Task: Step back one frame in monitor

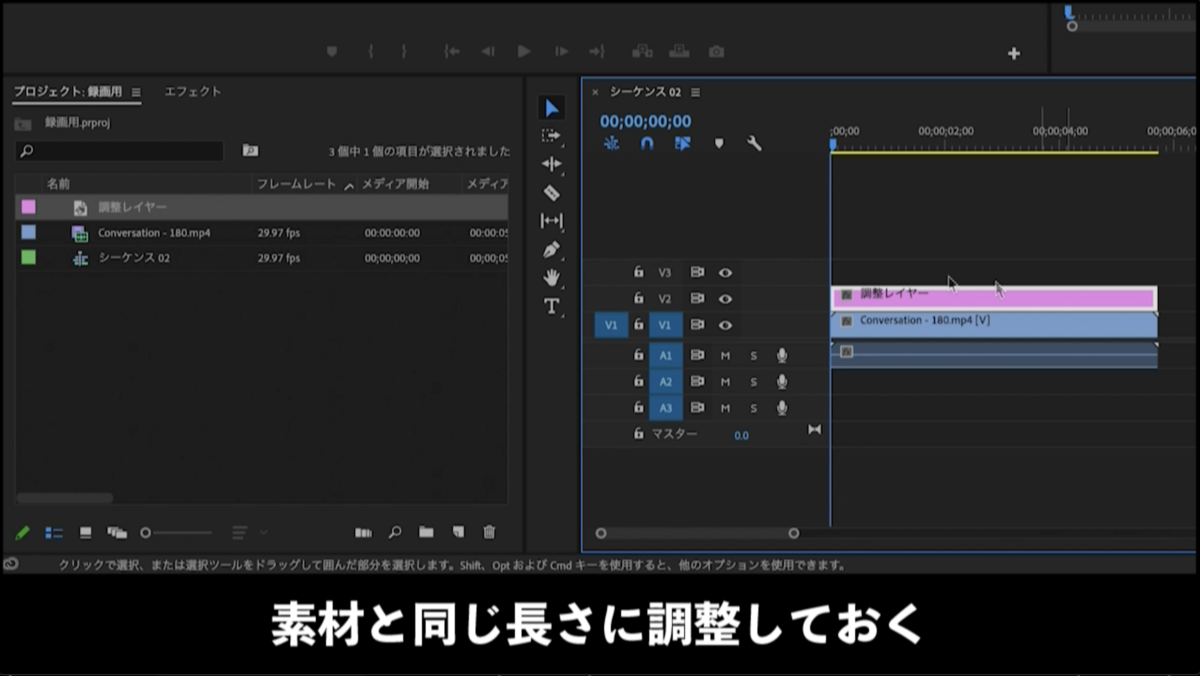Action: [487, 52]
